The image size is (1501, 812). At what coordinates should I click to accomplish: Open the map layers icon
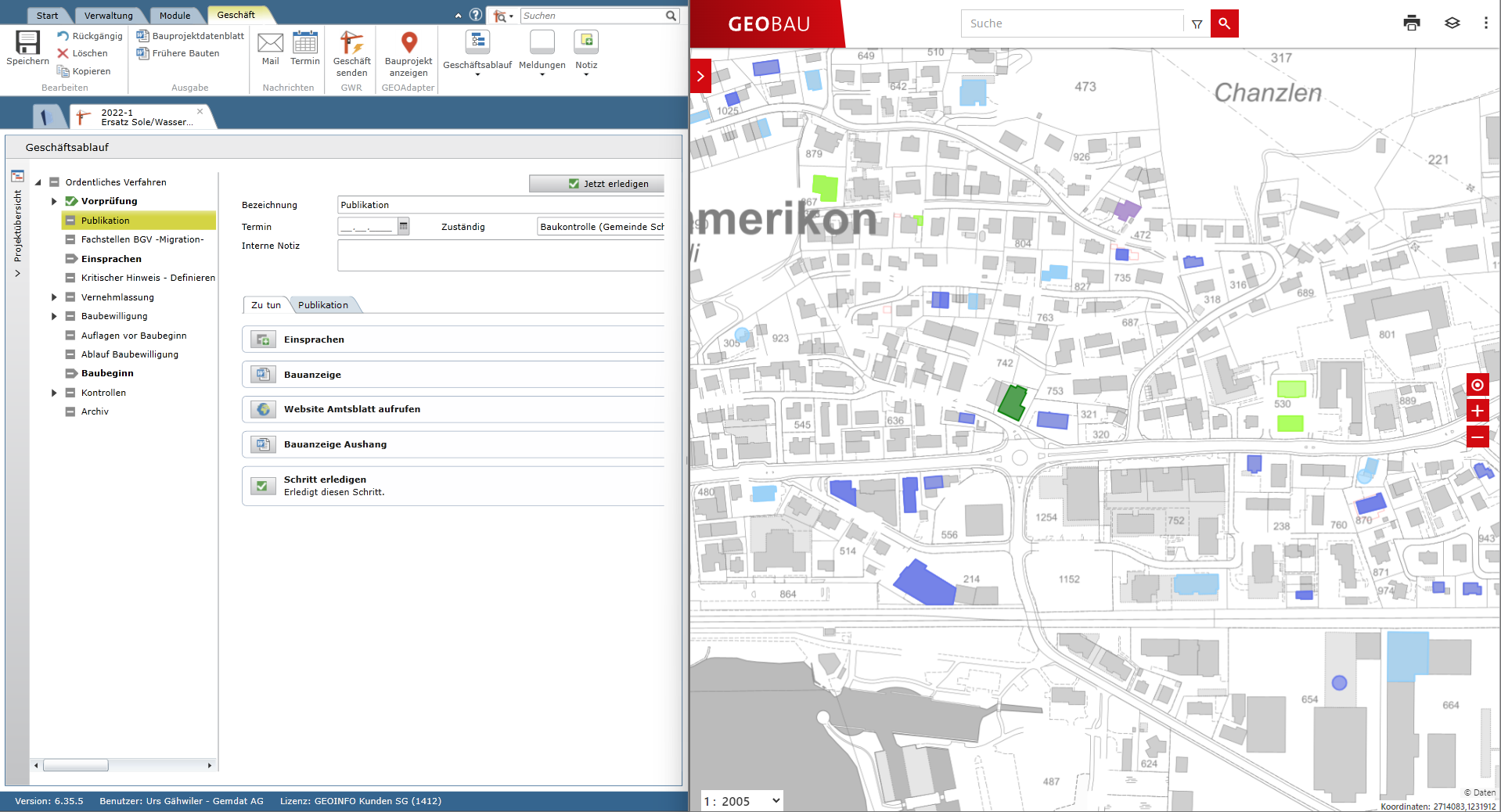1452,23
